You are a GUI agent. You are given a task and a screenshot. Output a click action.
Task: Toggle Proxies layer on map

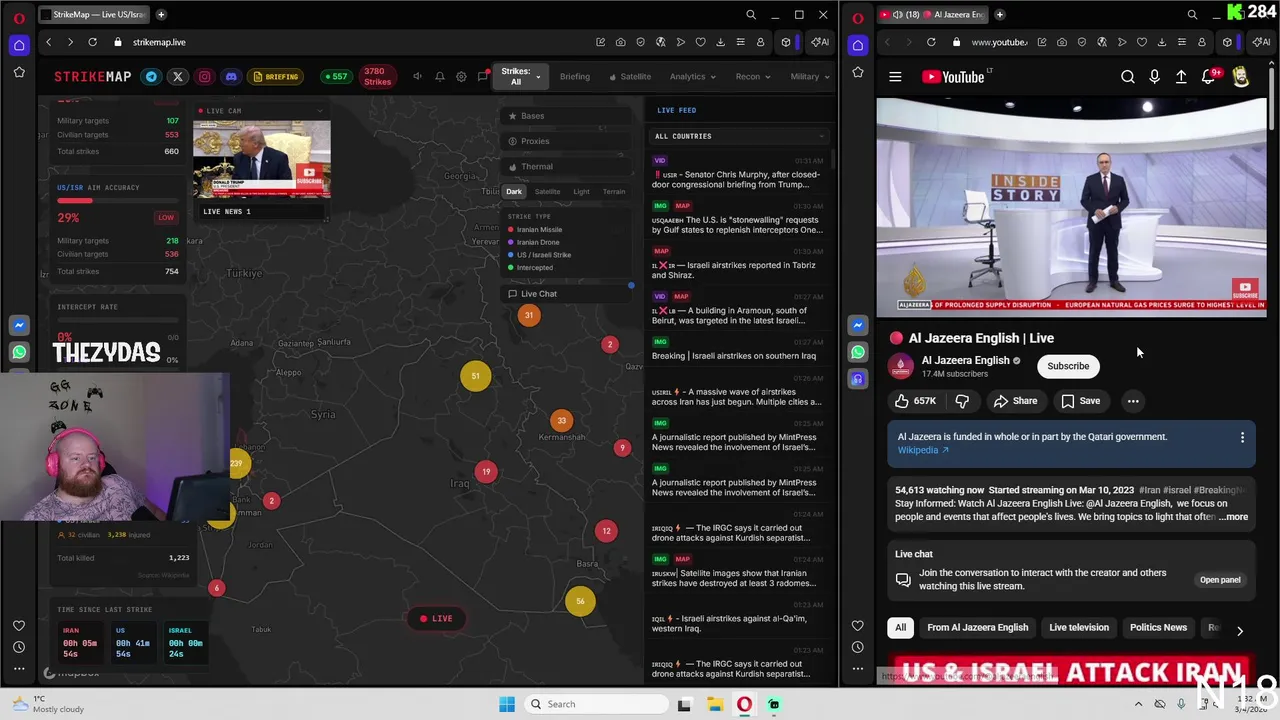567,141
